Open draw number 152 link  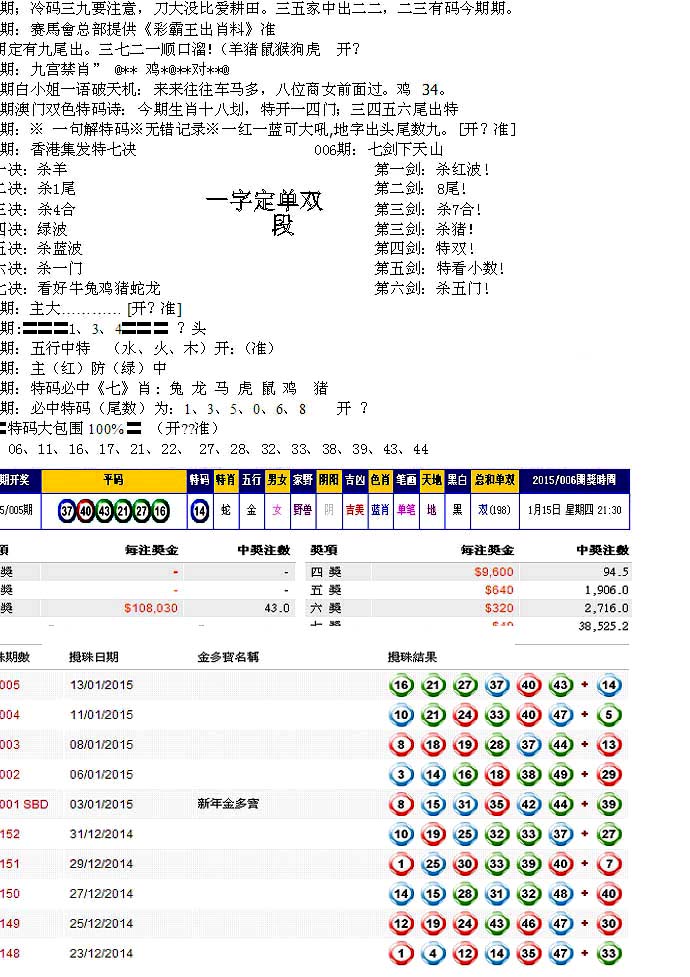[x=10, y=834]
